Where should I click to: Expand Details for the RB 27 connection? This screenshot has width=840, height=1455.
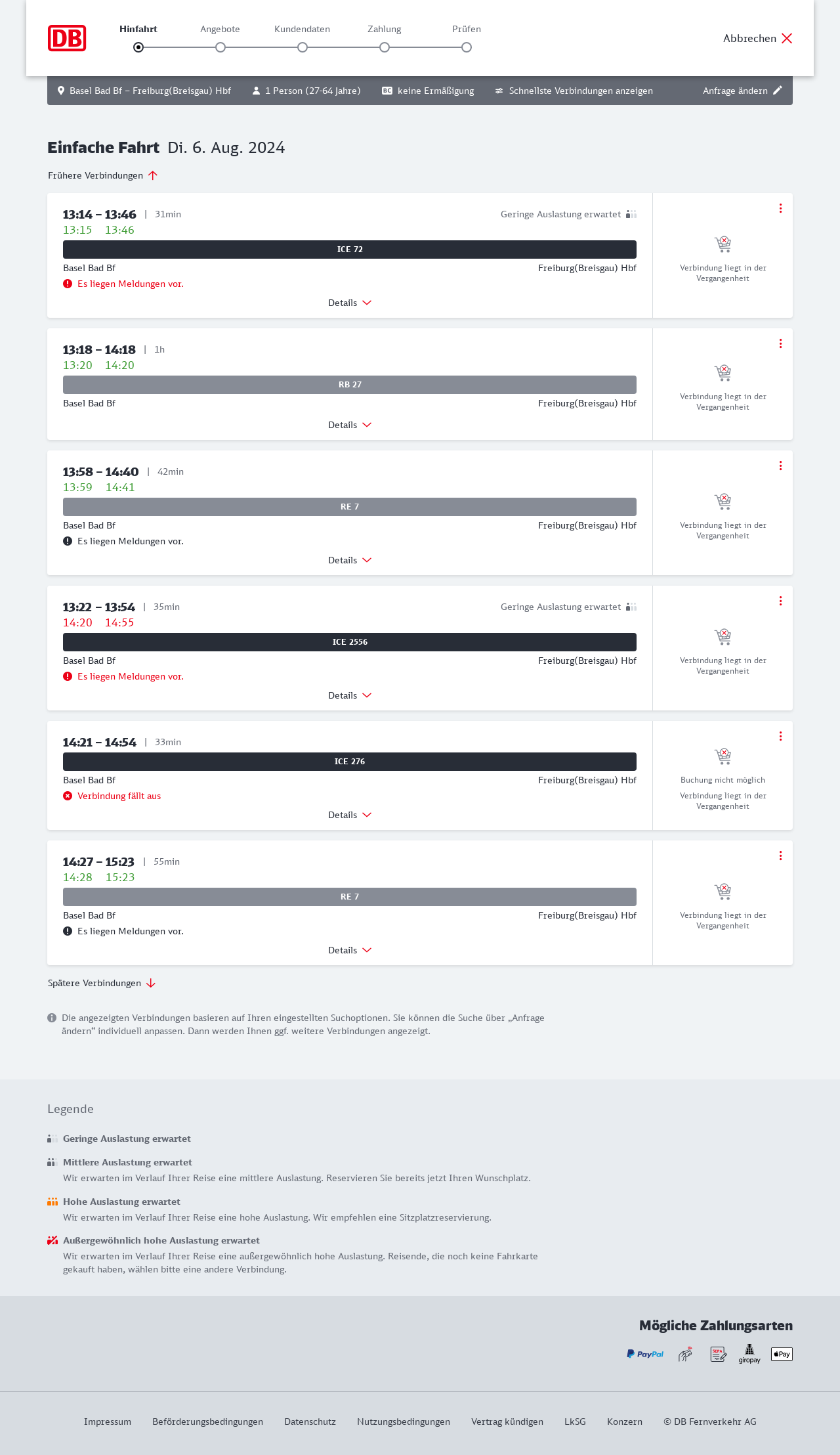(x=350, y=425)
